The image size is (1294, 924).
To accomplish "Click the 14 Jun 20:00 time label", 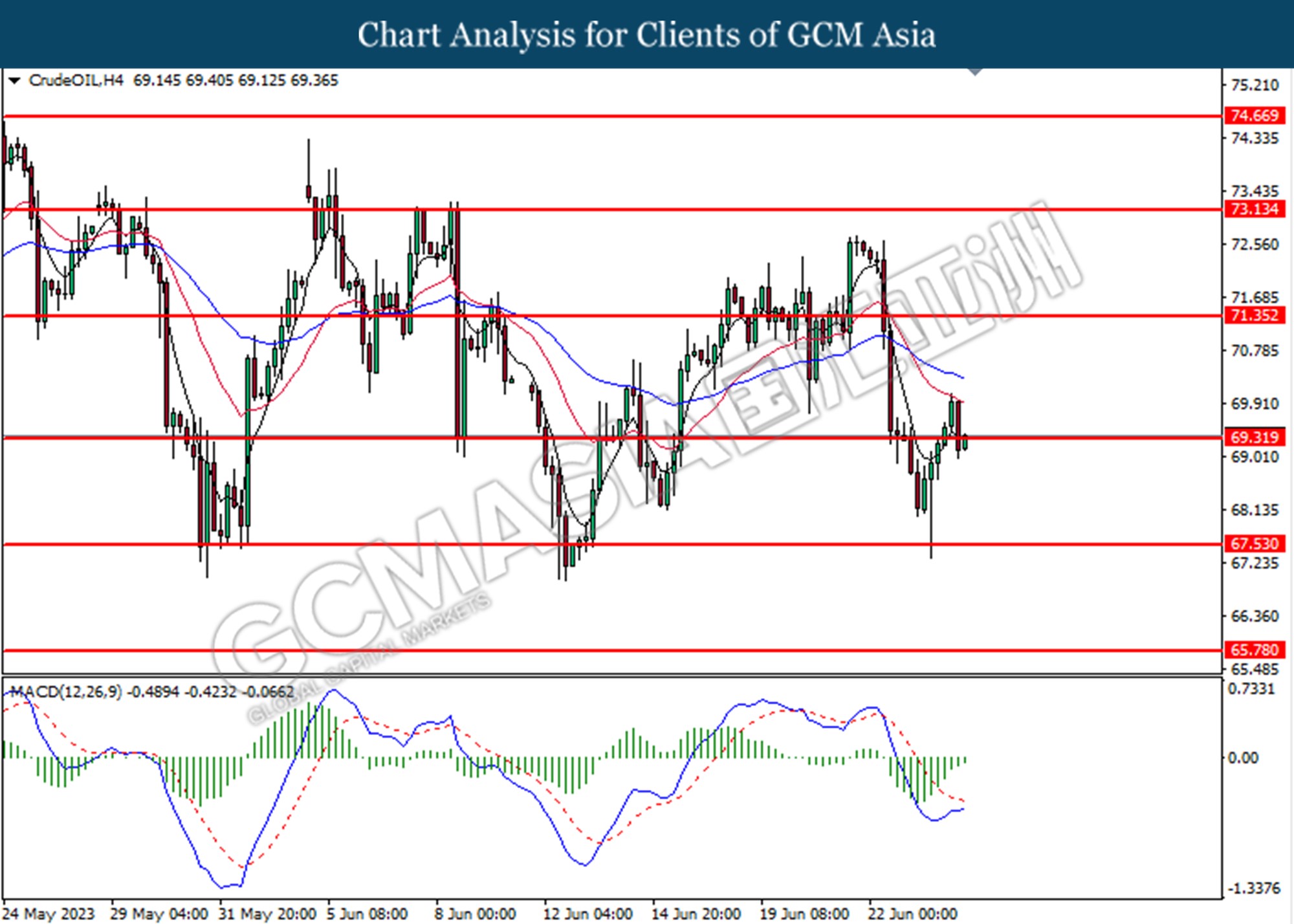I will pyautogui.click(x=696, y=914).
